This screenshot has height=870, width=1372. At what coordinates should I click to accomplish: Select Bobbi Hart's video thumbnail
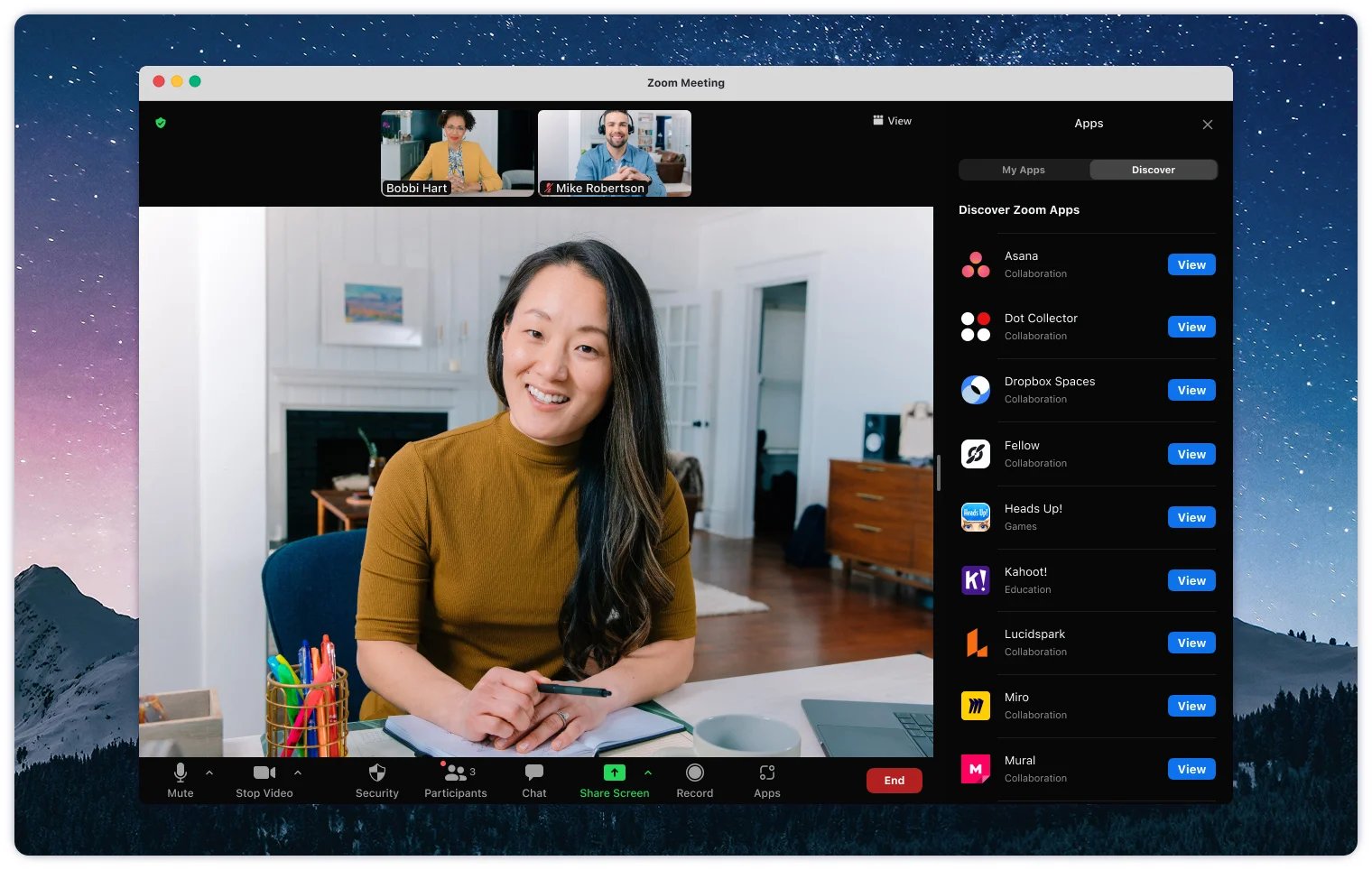click(x=458, y=153)
